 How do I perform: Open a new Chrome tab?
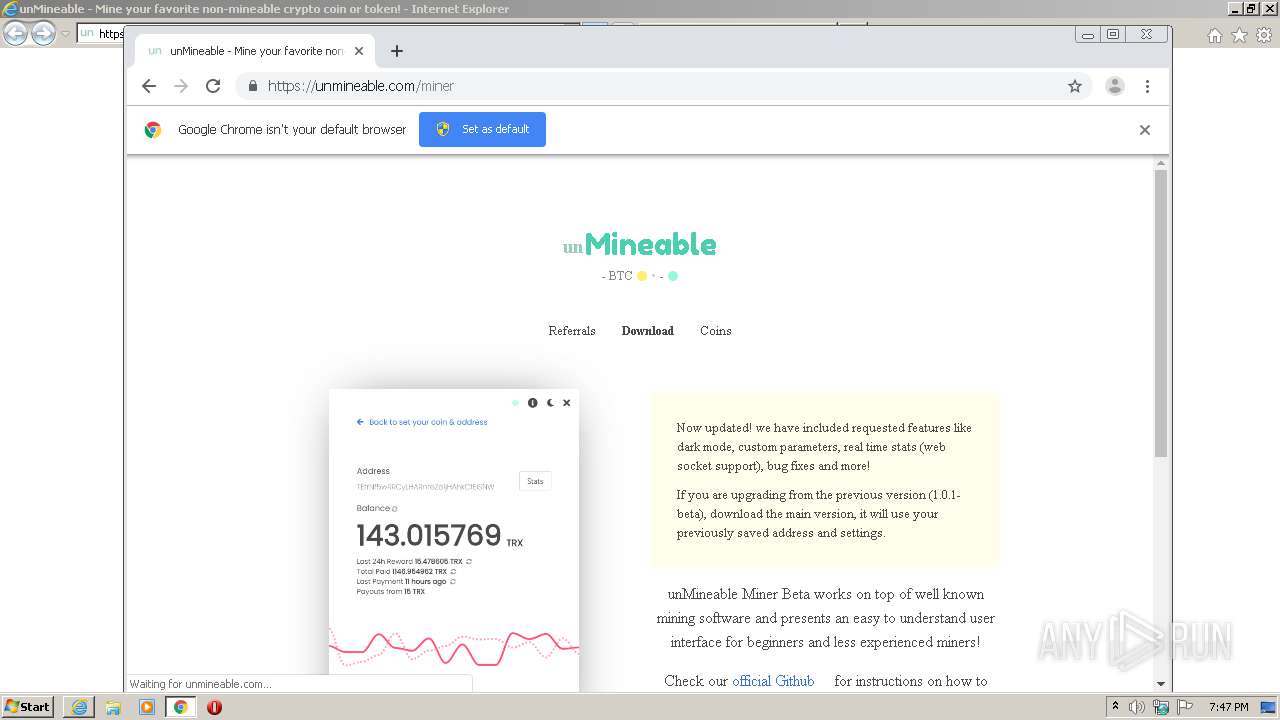(397, 51)
